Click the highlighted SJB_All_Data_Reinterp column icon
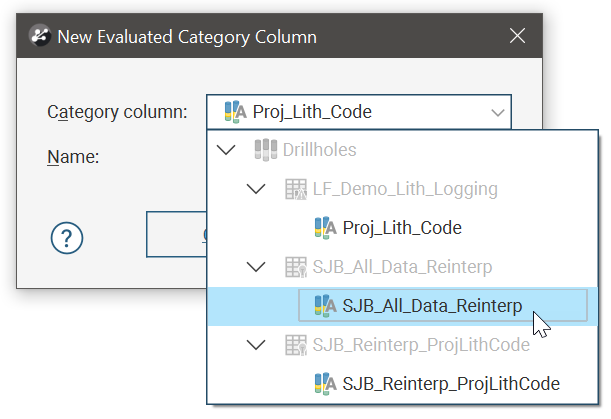The width and height of the screenshot is (611, 419). 325,306
